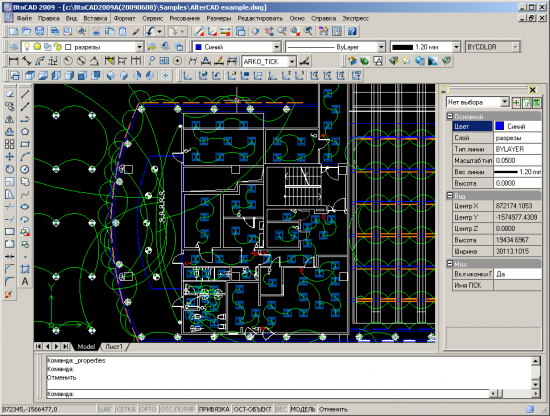Click the Paste clipboard icon
This screenshot has height=416, width=550.
tap(123, 32)
